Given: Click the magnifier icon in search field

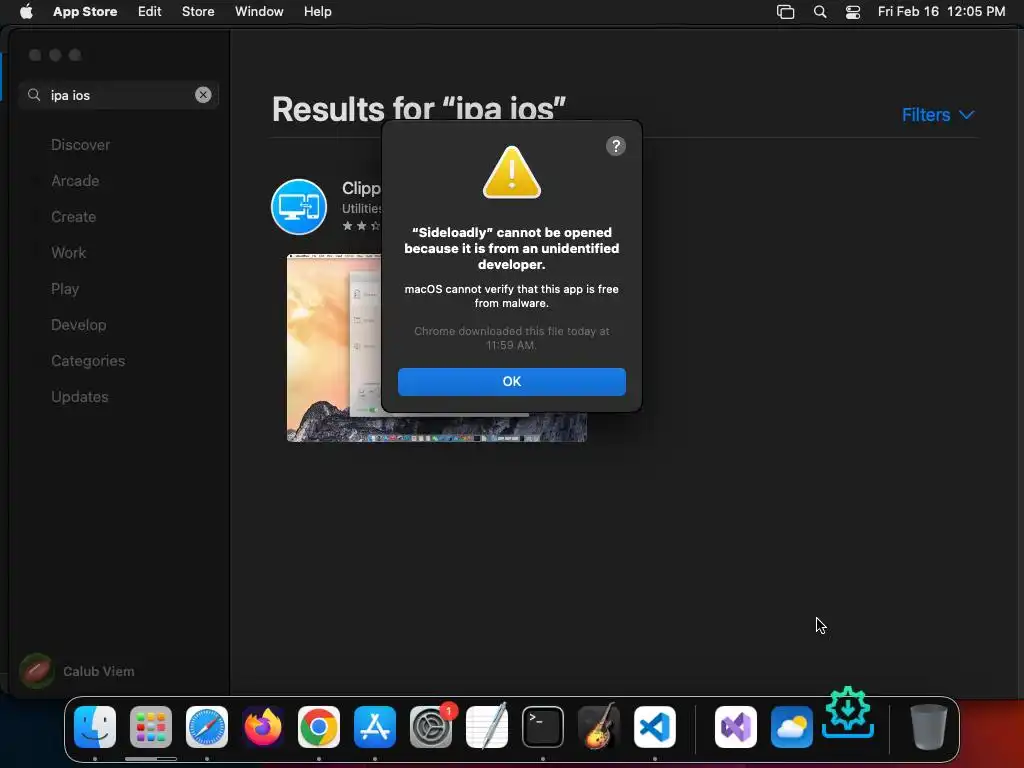Looking at the screenshot, I should [34, 95].
